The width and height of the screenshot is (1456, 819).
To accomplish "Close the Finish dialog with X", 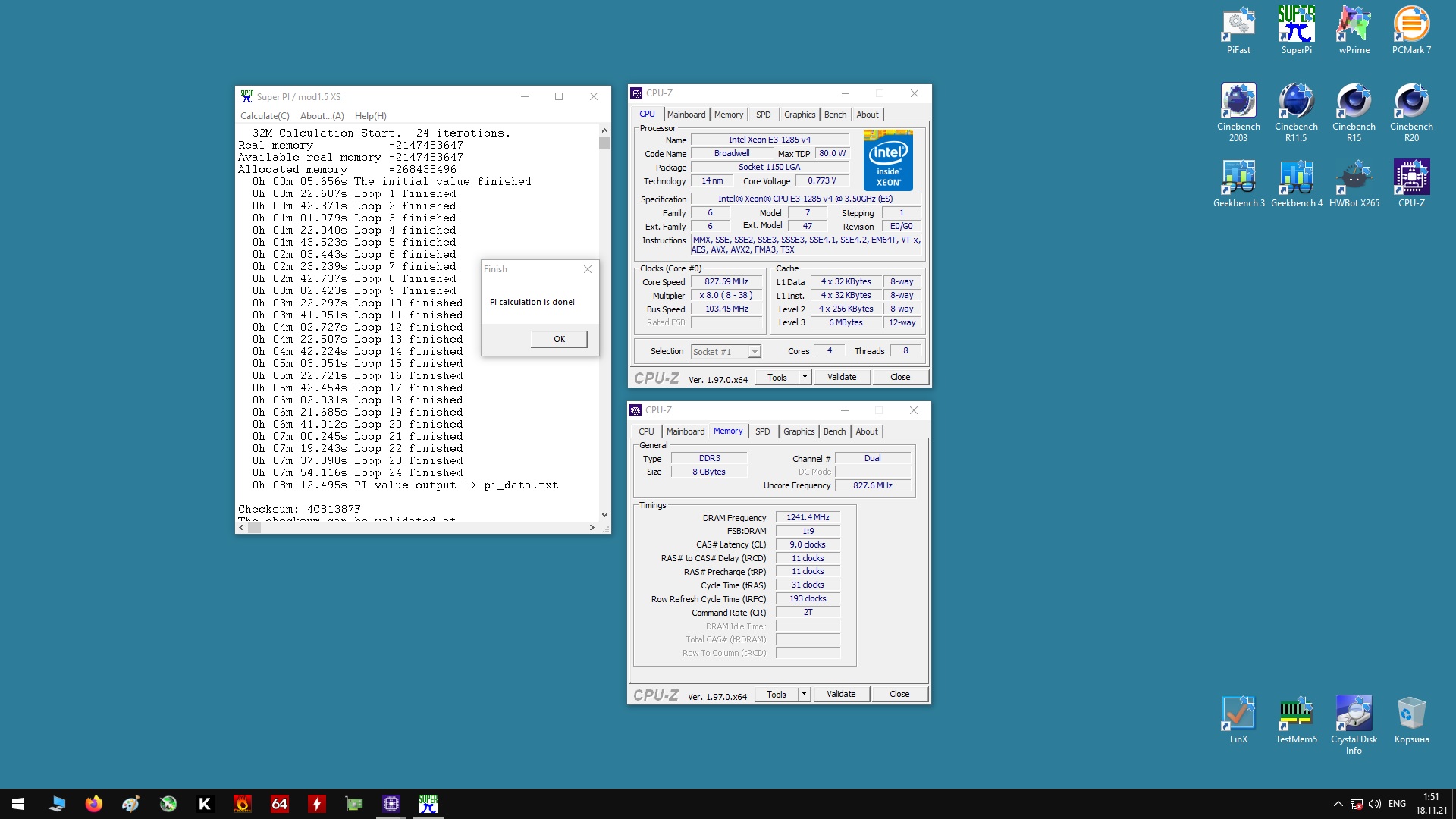I will pos(587,269).
